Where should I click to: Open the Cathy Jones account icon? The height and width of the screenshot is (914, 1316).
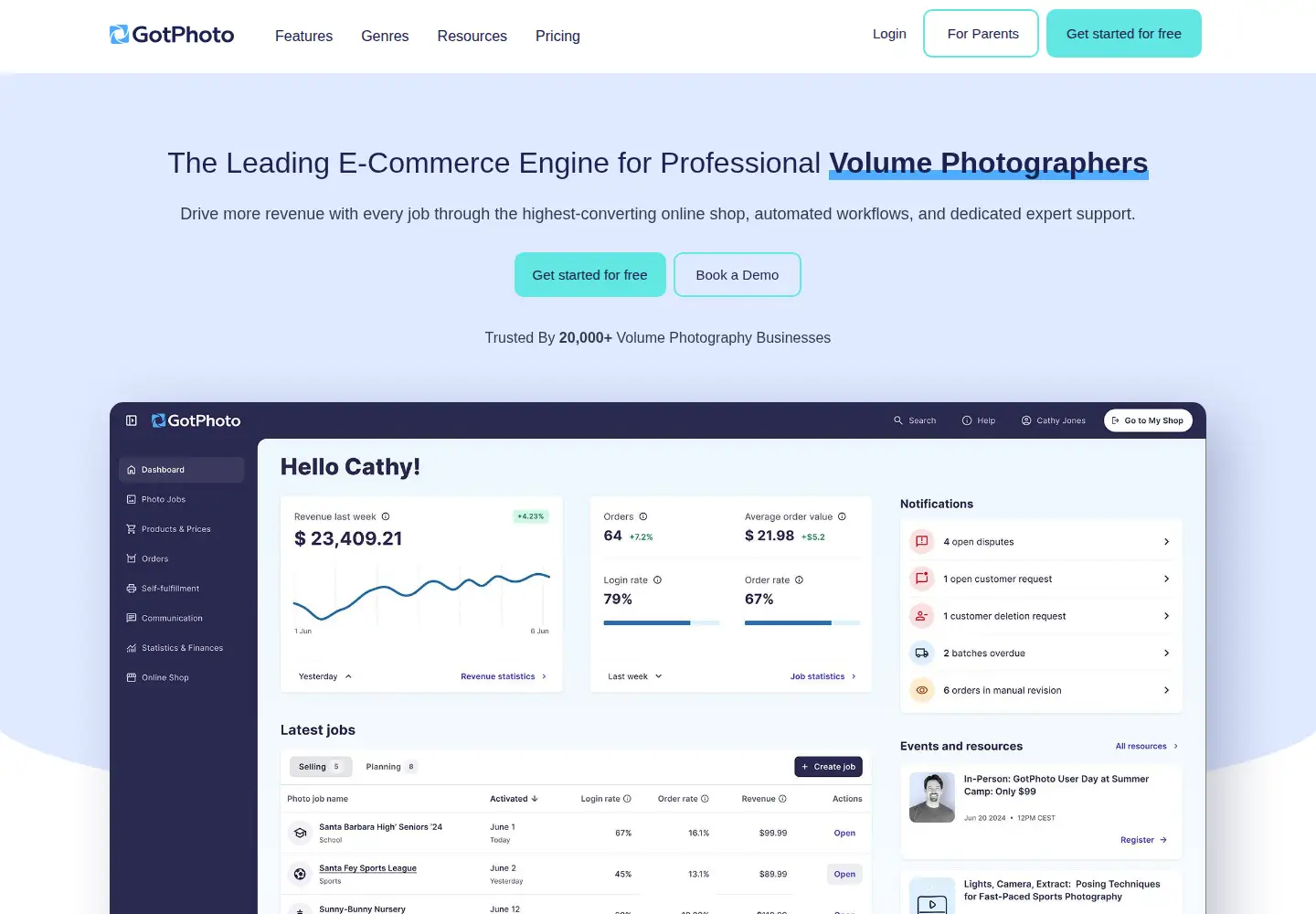click(1026, 420)
